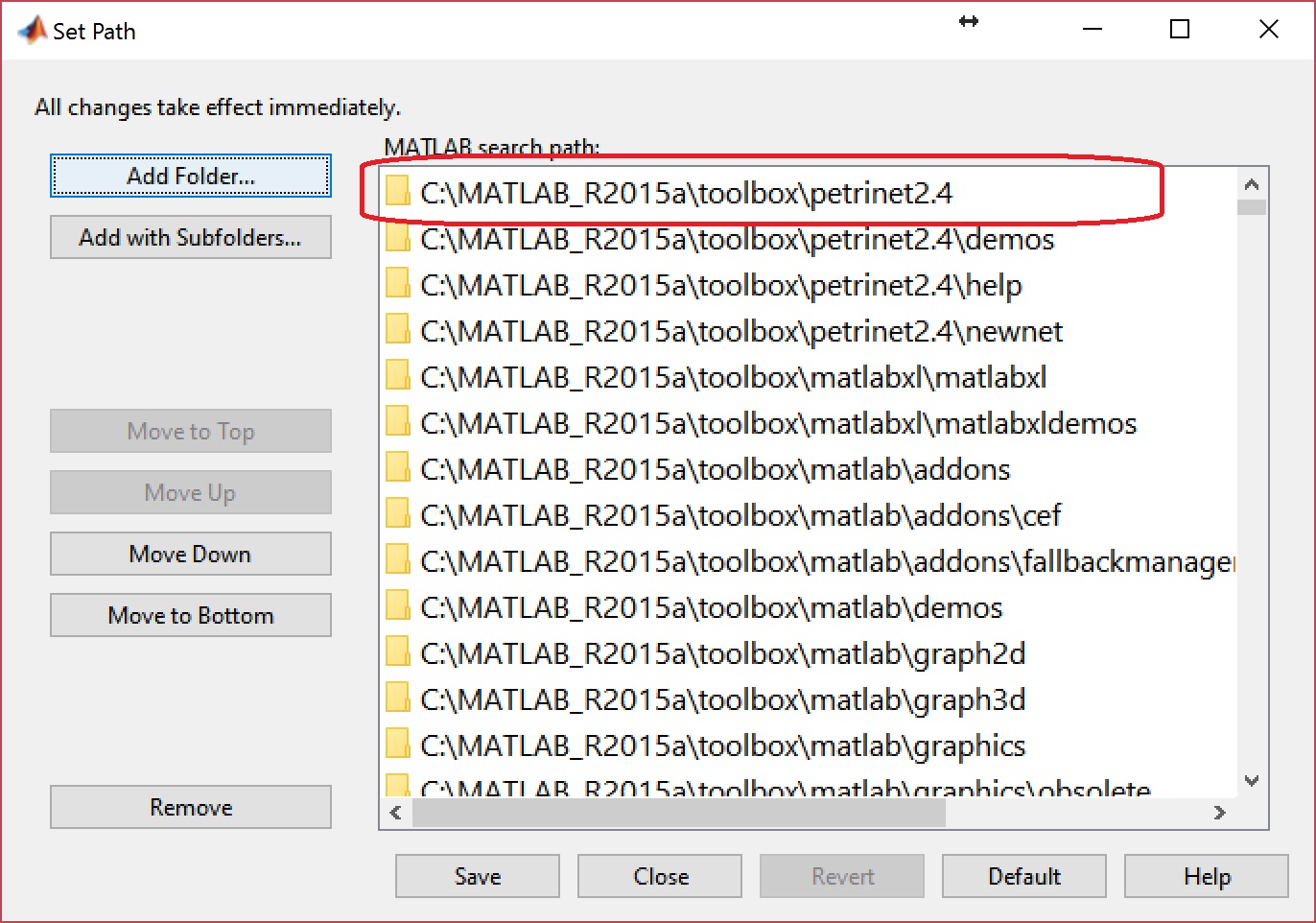Click the Add Folder... button
The width and height of the screenshot is (1316, 923).
click(190, 176)
